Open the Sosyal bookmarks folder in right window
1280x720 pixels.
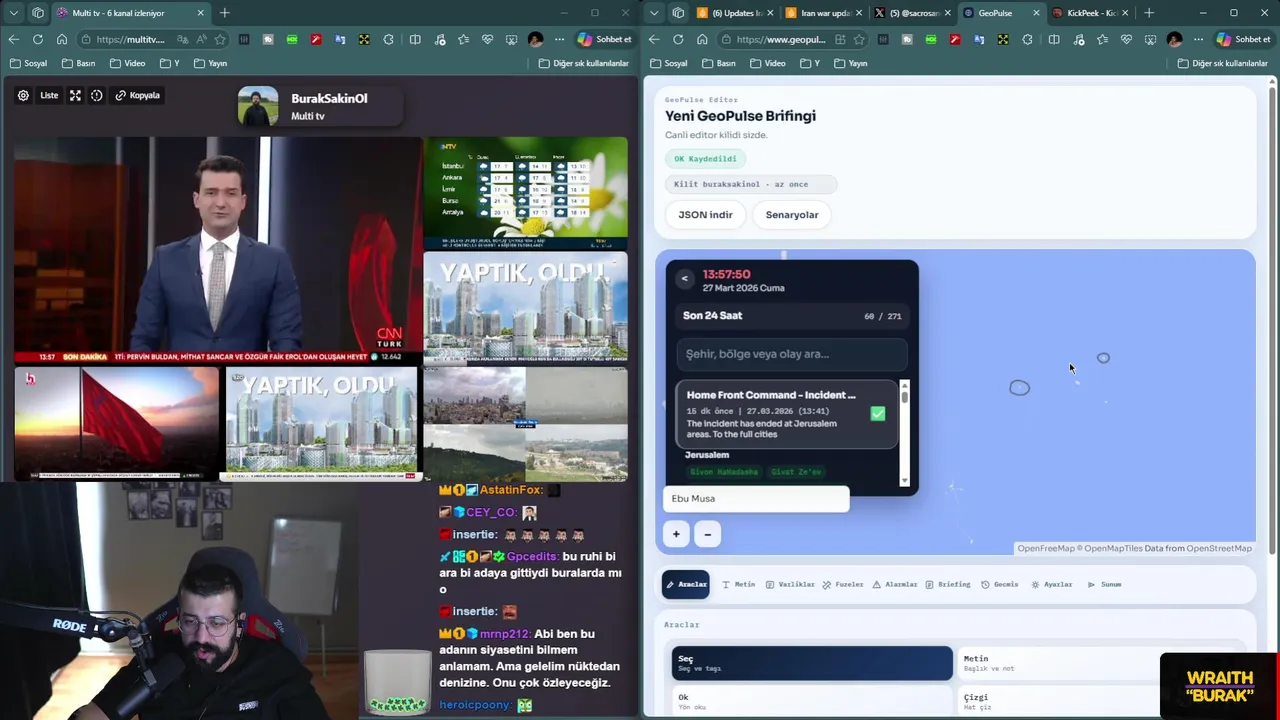(668, 63)
